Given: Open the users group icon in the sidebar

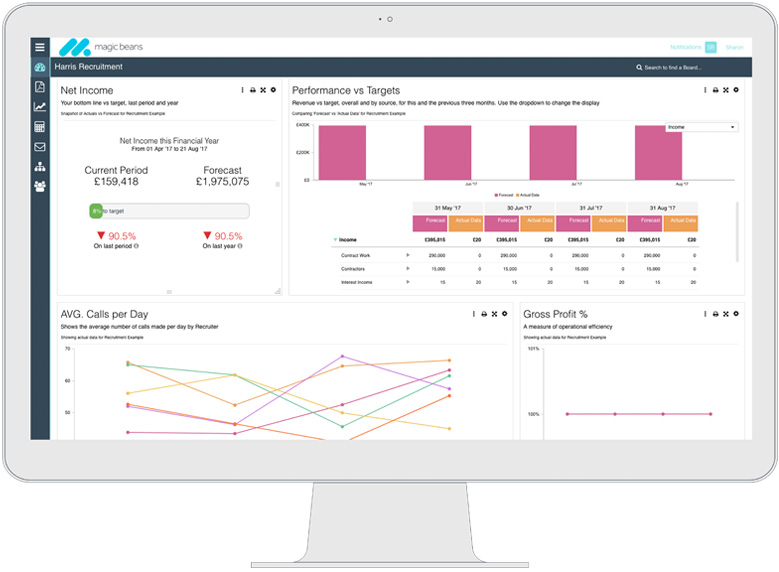Looking at the screenshot, I should (40, 186).
